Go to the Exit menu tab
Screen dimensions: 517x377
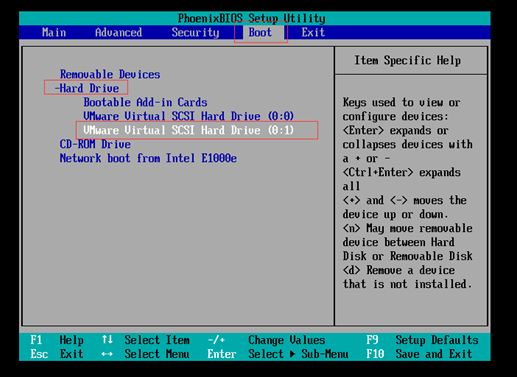(313, 32)
